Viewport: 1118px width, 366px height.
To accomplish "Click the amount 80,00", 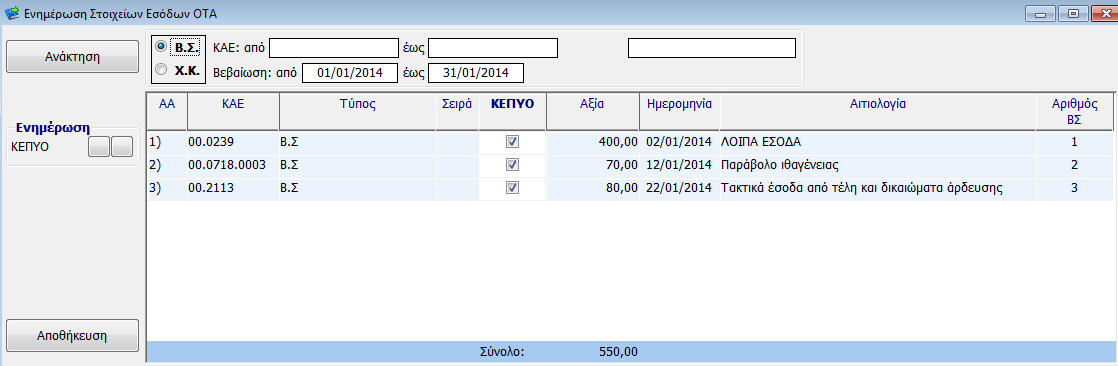I will 621,188.
